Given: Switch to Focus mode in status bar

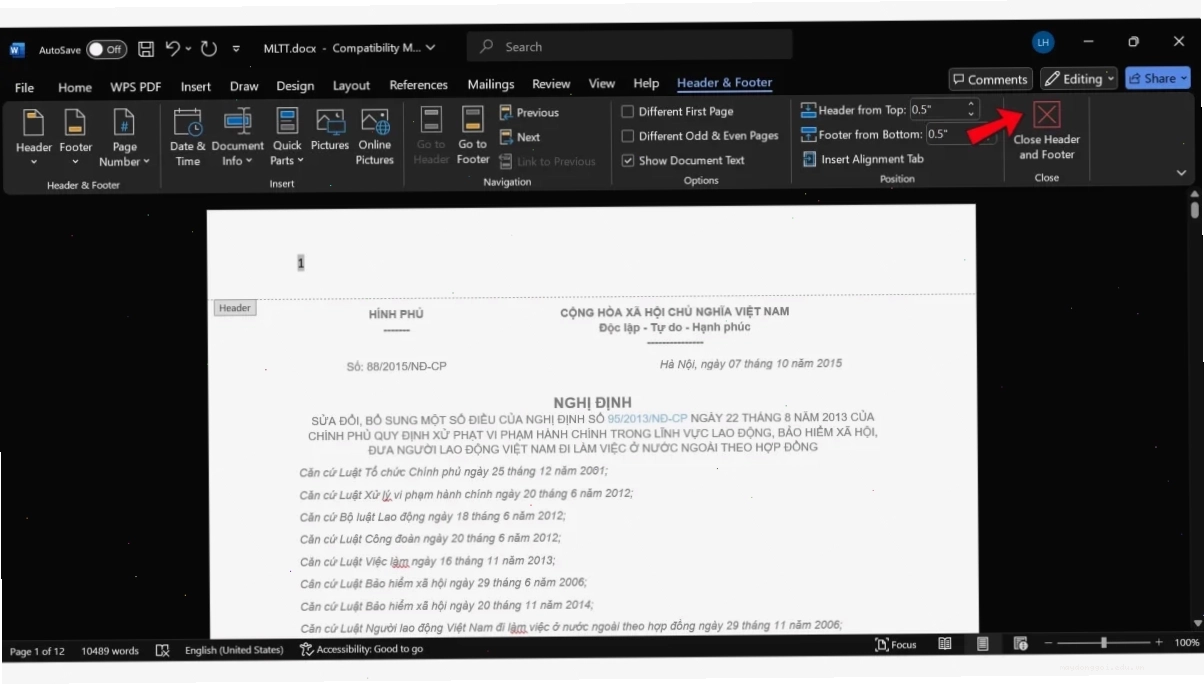Looking at the screenshot, I should click(896, 645).
